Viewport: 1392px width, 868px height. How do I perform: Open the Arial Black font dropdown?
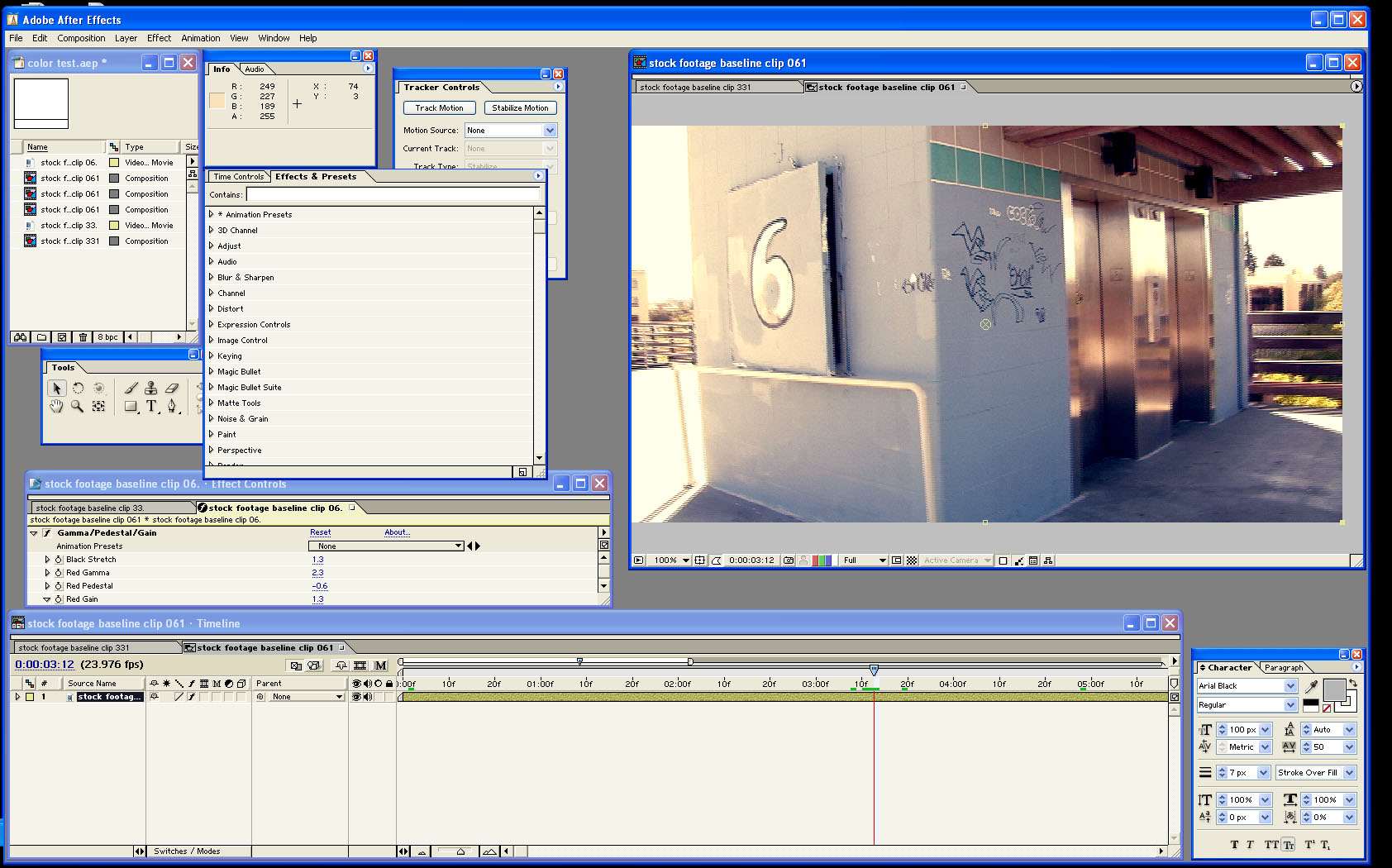click(x=1290, y=686)
